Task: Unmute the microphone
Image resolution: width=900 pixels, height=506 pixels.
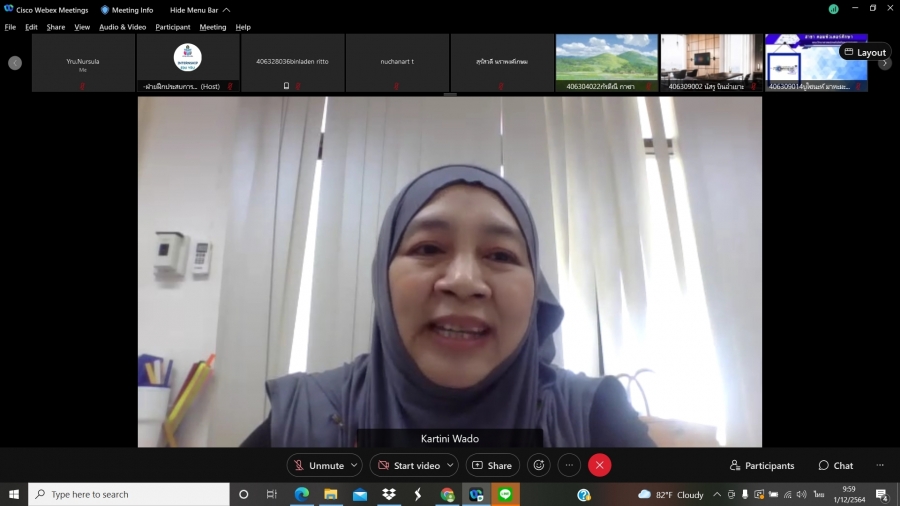Action: (x=317, y=465)
